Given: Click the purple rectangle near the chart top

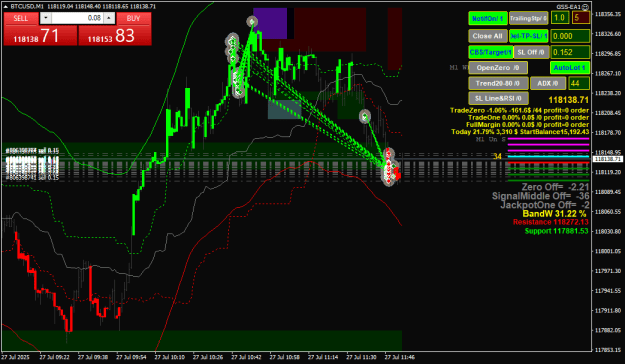Looking at the screenshot, I should click(x=270, y=24).
